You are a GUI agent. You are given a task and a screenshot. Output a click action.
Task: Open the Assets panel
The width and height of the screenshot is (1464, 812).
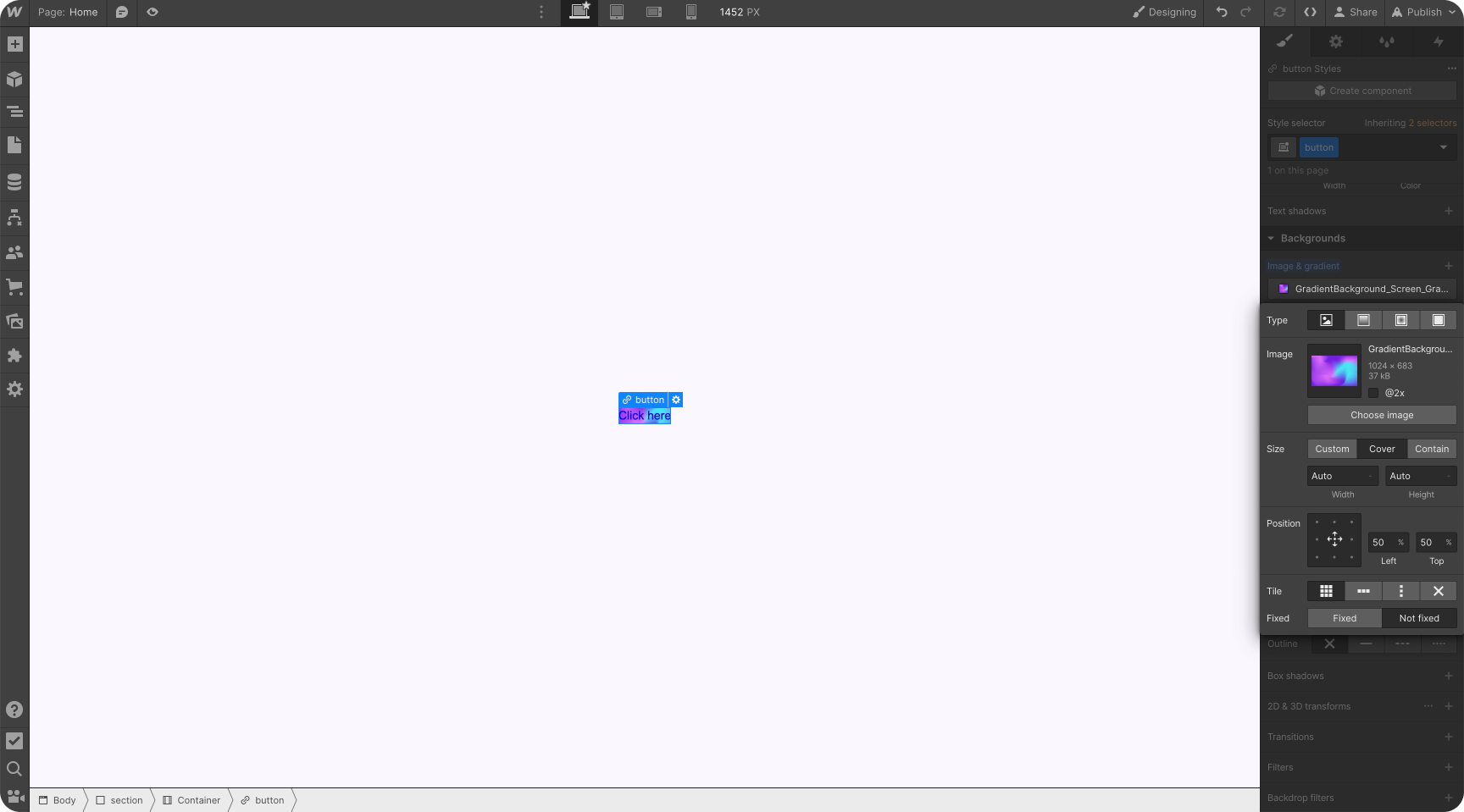pyautogui.click(x=14, y=321)
